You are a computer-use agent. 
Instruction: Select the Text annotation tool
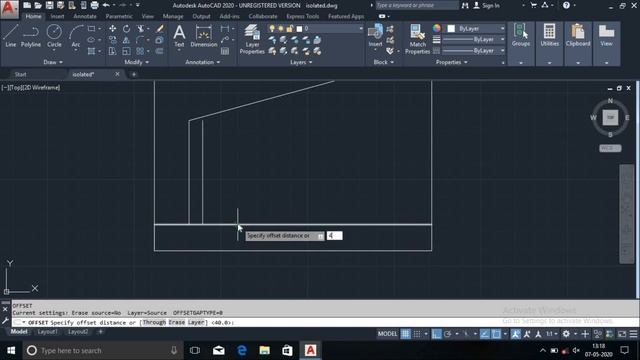(x=179, y=36)
